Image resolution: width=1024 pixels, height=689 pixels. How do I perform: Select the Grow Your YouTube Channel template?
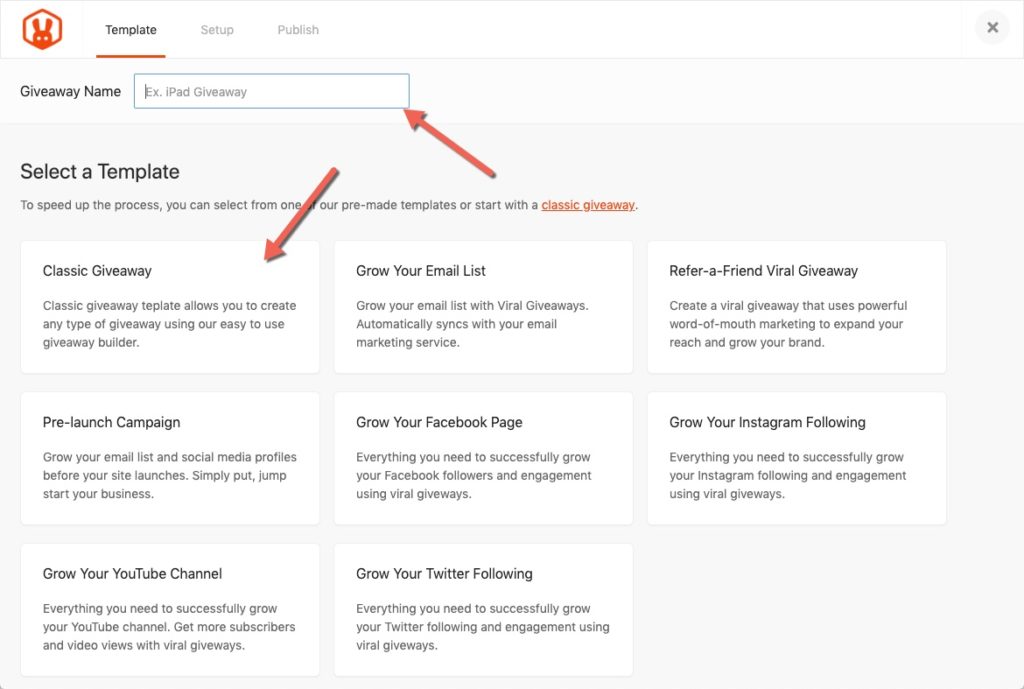170,610
